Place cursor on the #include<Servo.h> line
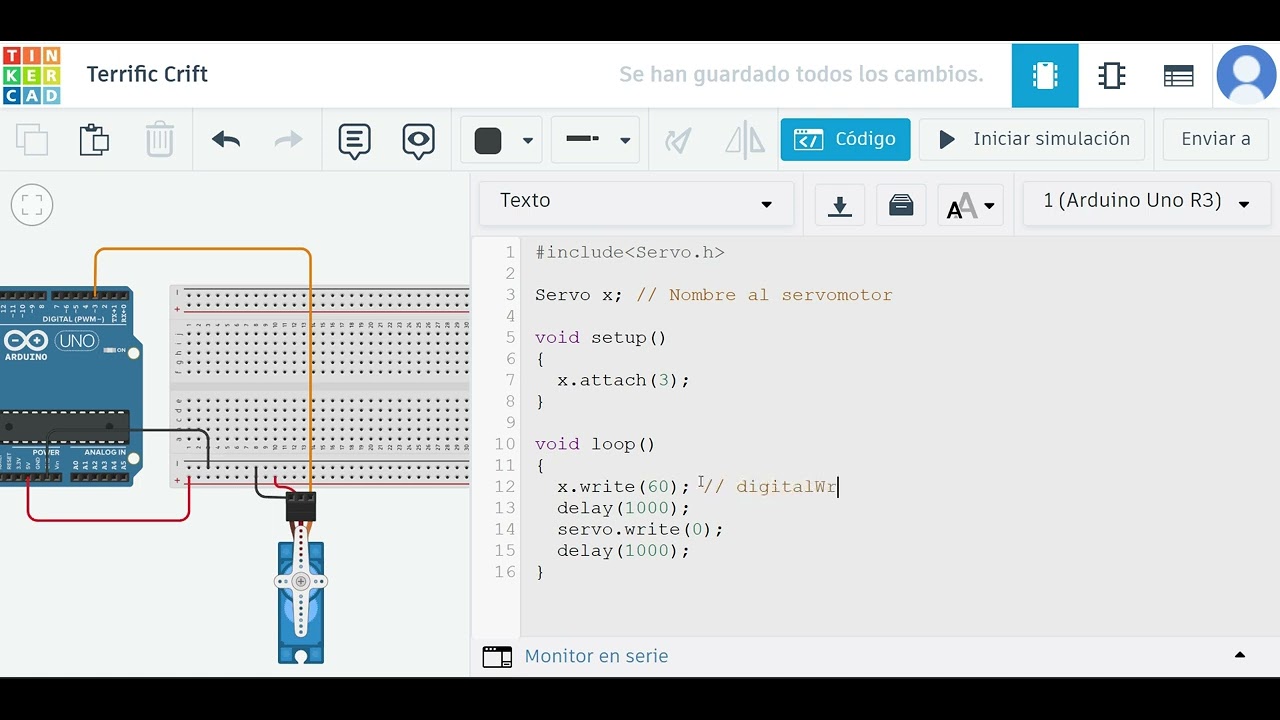 (x=629, y=252)
